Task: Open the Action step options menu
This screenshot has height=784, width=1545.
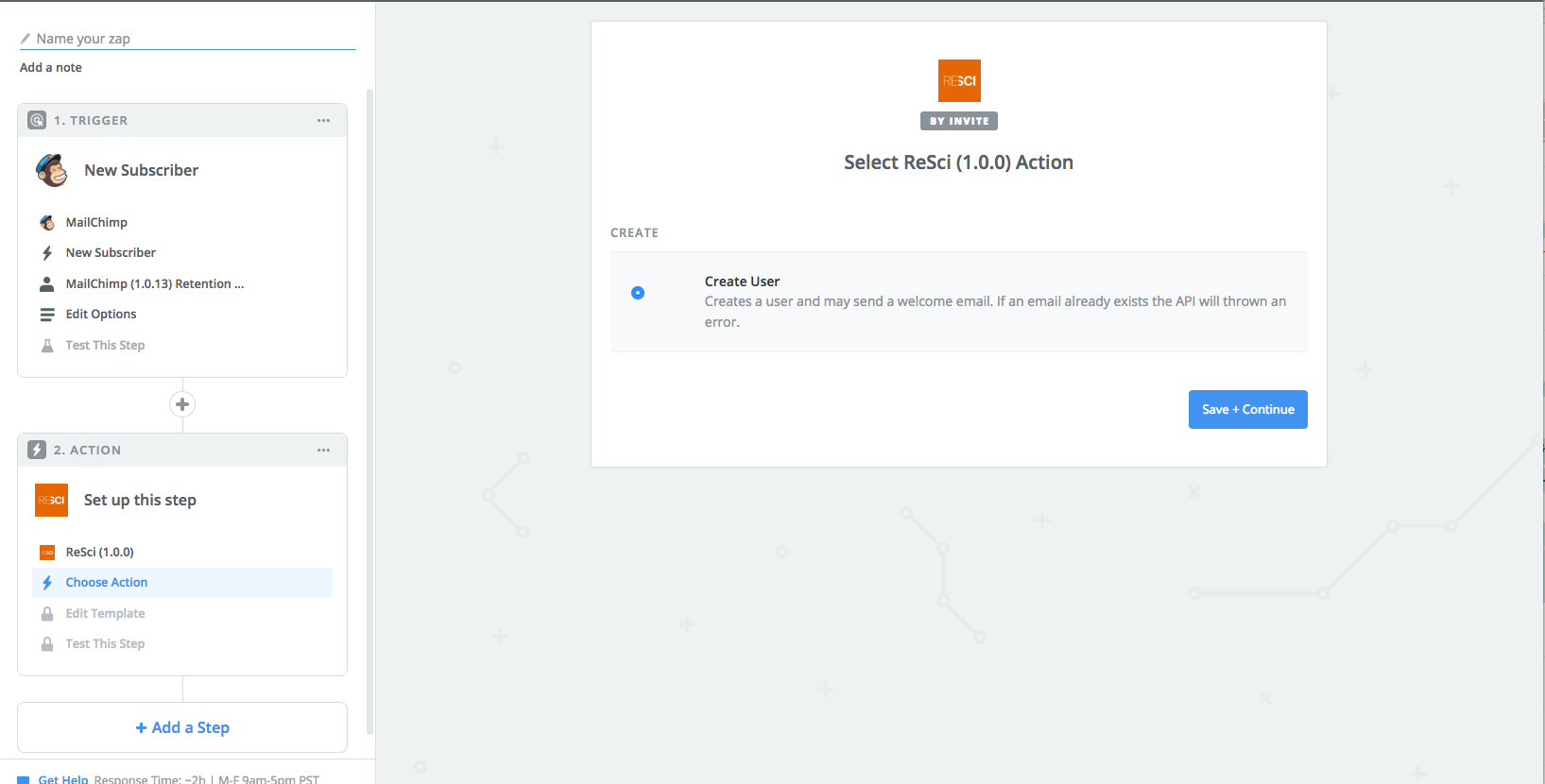Action: tap(323, 451)
